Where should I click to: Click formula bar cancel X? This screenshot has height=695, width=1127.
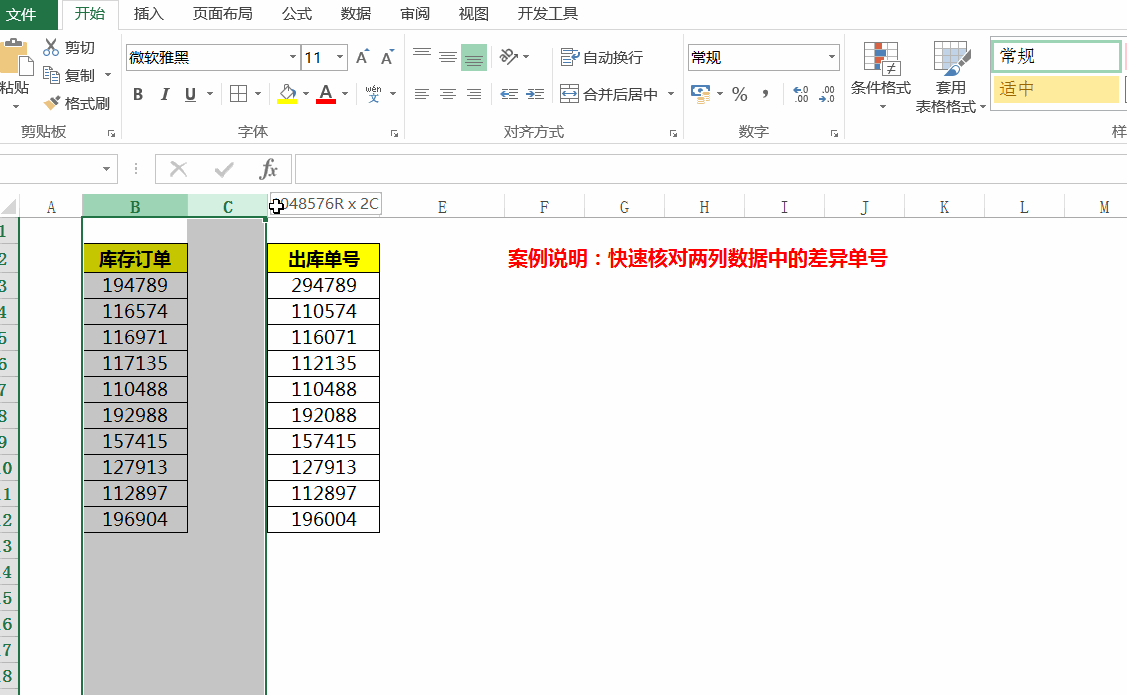178,170
